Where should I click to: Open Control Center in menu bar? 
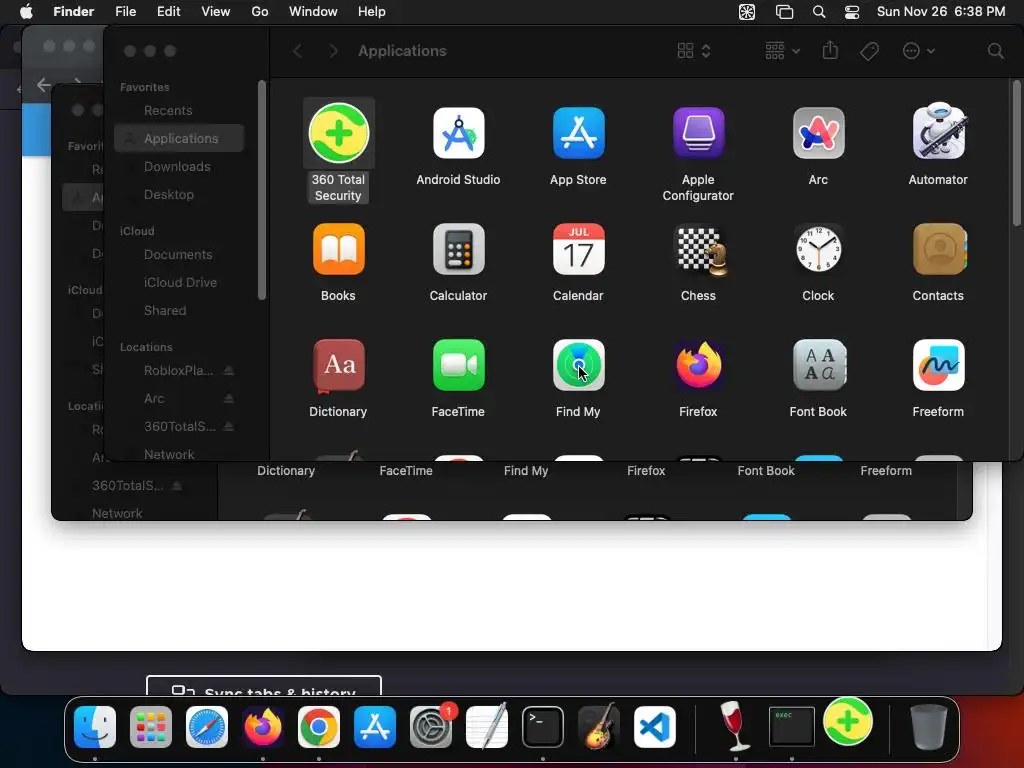click(x=852, y=12)
